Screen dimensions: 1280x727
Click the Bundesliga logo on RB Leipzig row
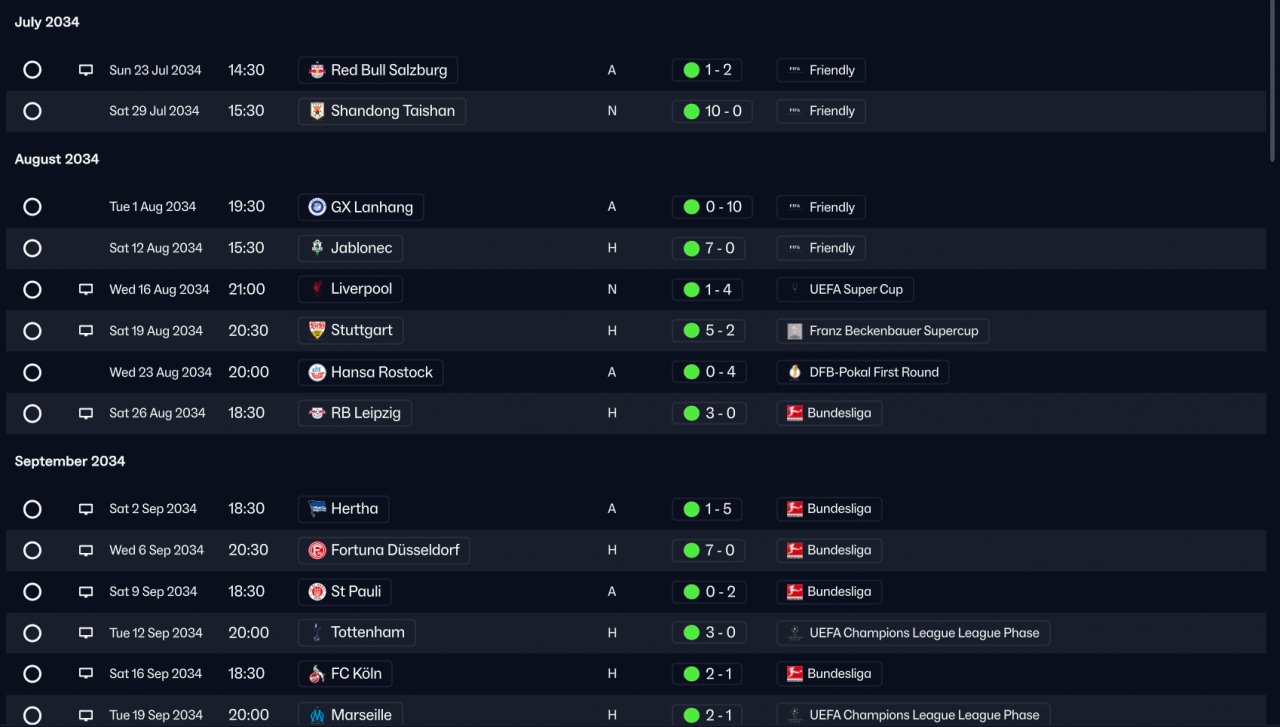point(795,413)
